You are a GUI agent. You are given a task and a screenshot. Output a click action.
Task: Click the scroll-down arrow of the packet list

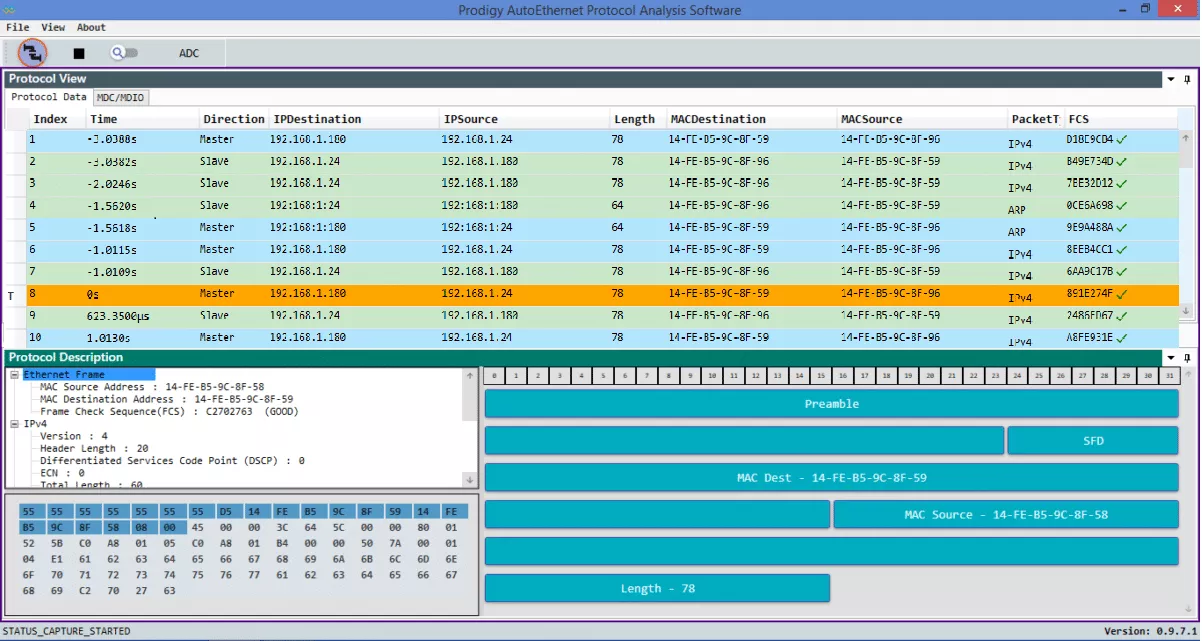(1186, 310)
